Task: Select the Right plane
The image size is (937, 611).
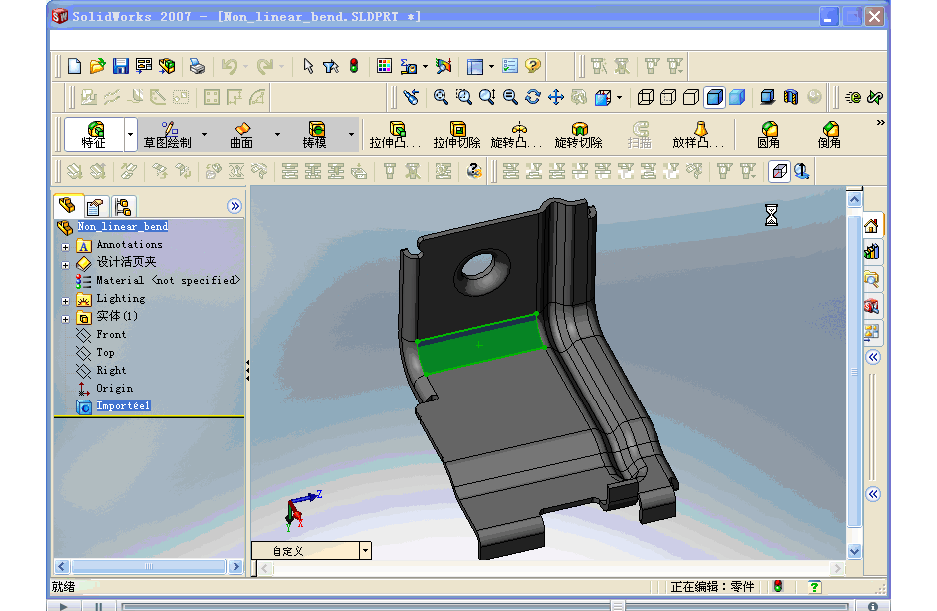Action: [111, 370]
